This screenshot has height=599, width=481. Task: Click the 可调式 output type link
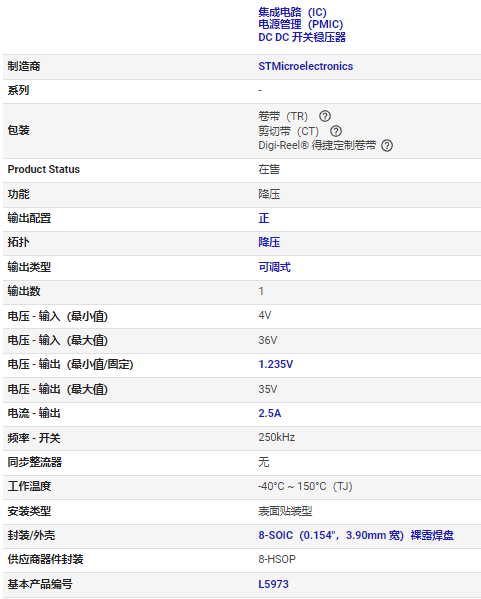(274, 267)
